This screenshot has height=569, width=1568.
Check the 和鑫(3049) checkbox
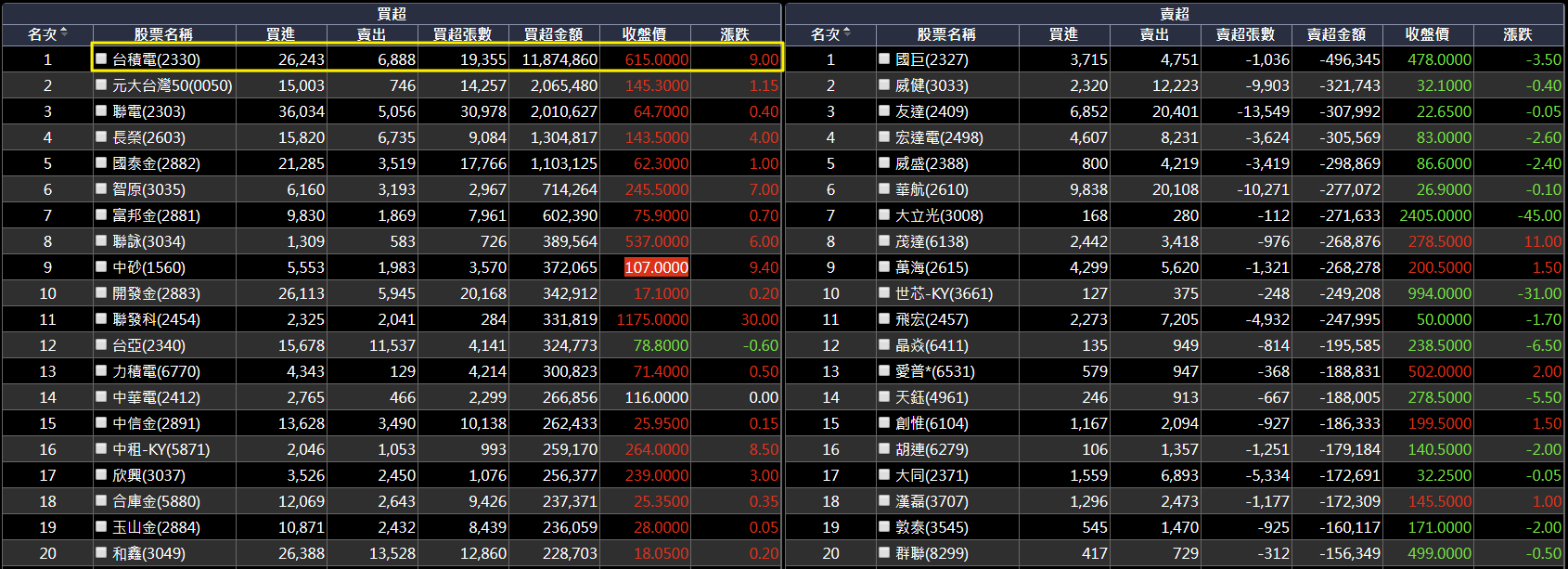(x=101, y=552)
